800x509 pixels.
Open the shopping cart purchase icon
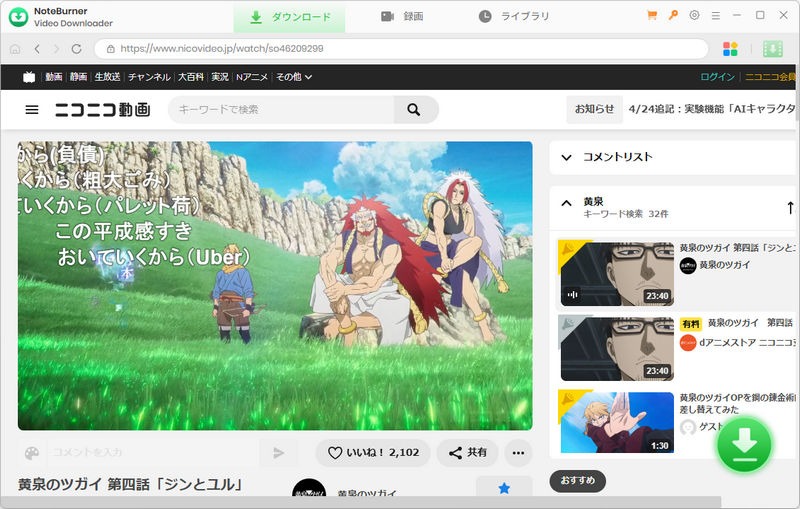(652, 15)
